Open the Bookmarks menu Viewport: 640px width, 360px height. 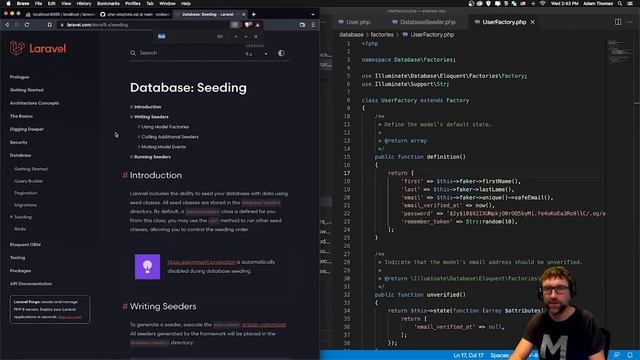[x=108, y=3]
